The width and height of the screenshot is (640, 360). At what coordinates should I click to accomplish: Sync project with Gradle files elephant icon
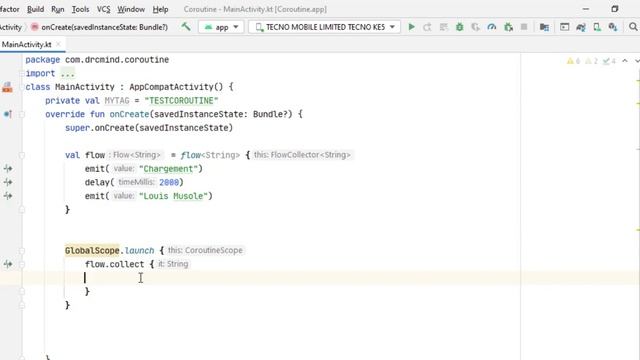click(x=581, y=27)
